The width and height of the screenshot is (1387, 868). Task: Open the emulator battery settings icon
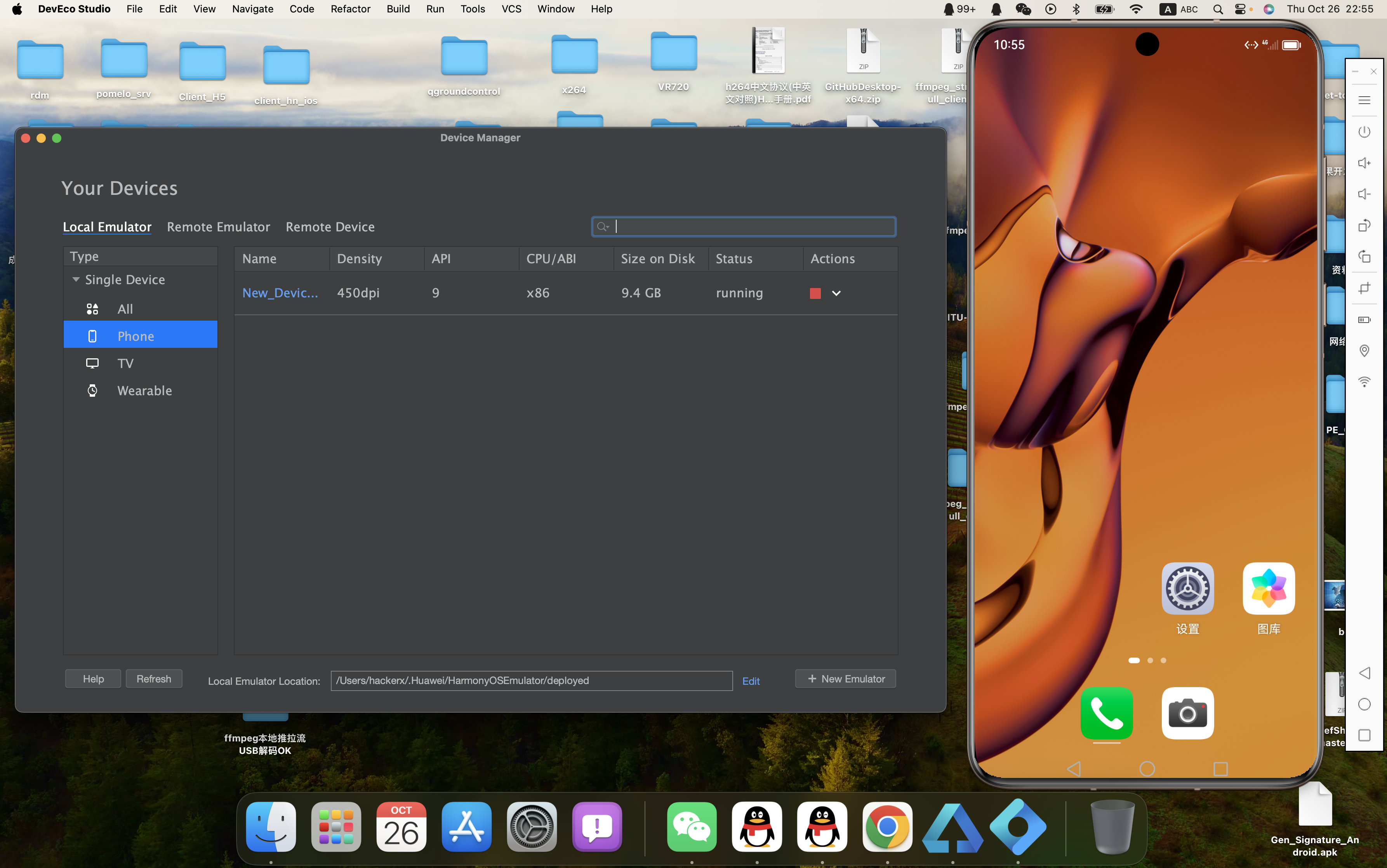point(1364,320)
